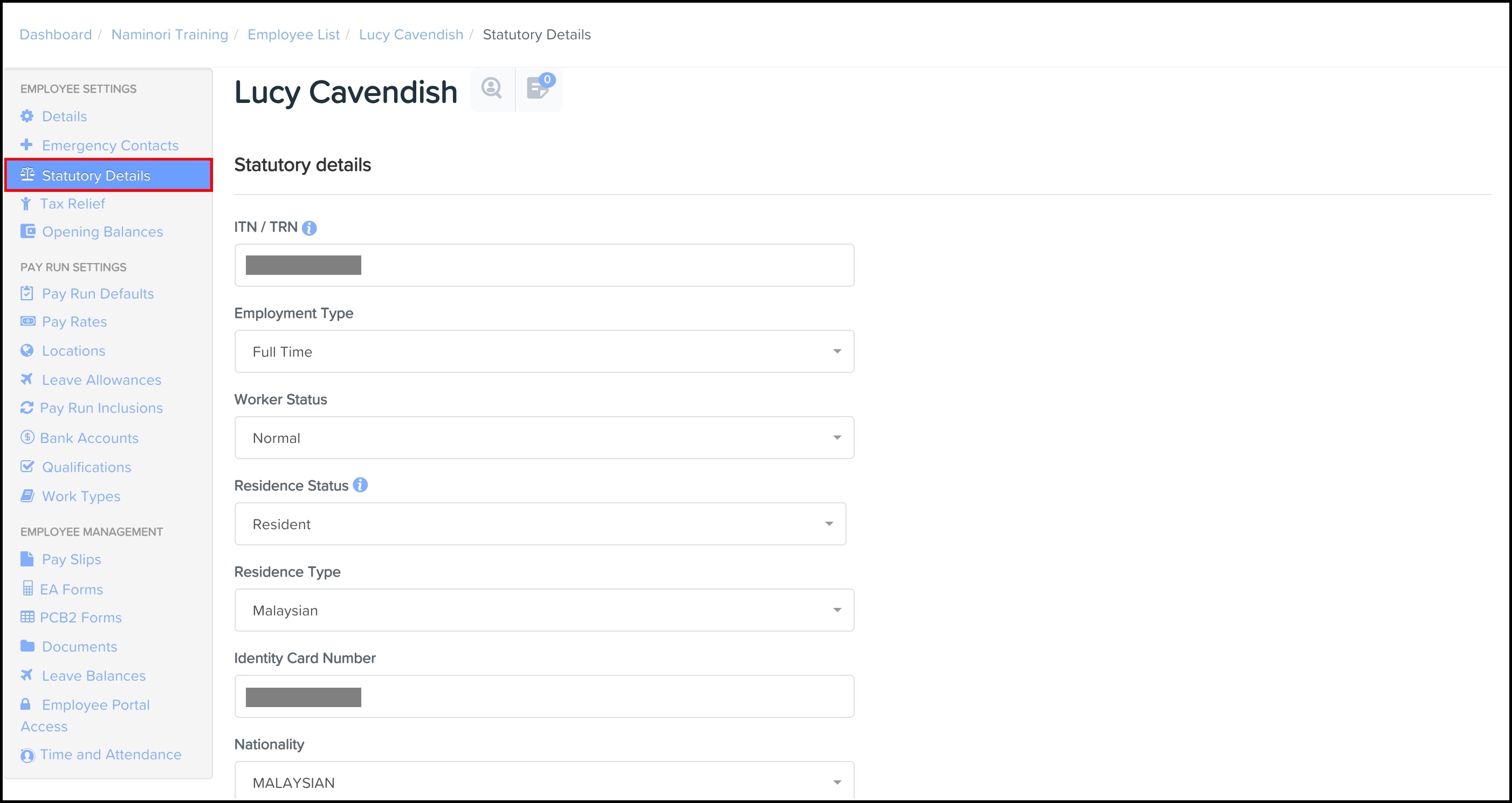Expand the Nationality dropdown
Viewport: 1512px width, 803px height.
[x=544, y=782]
